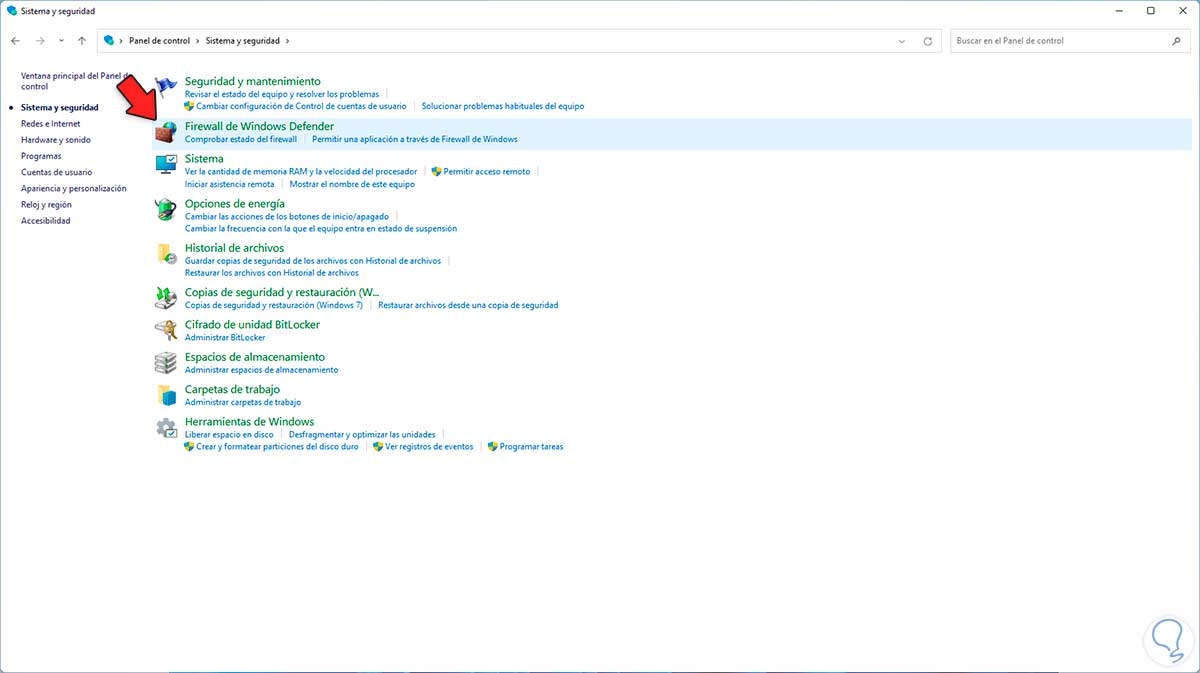1200x673 pixels.
Task: Click the search magnifier icon
Action: [x=1176, y=41]
